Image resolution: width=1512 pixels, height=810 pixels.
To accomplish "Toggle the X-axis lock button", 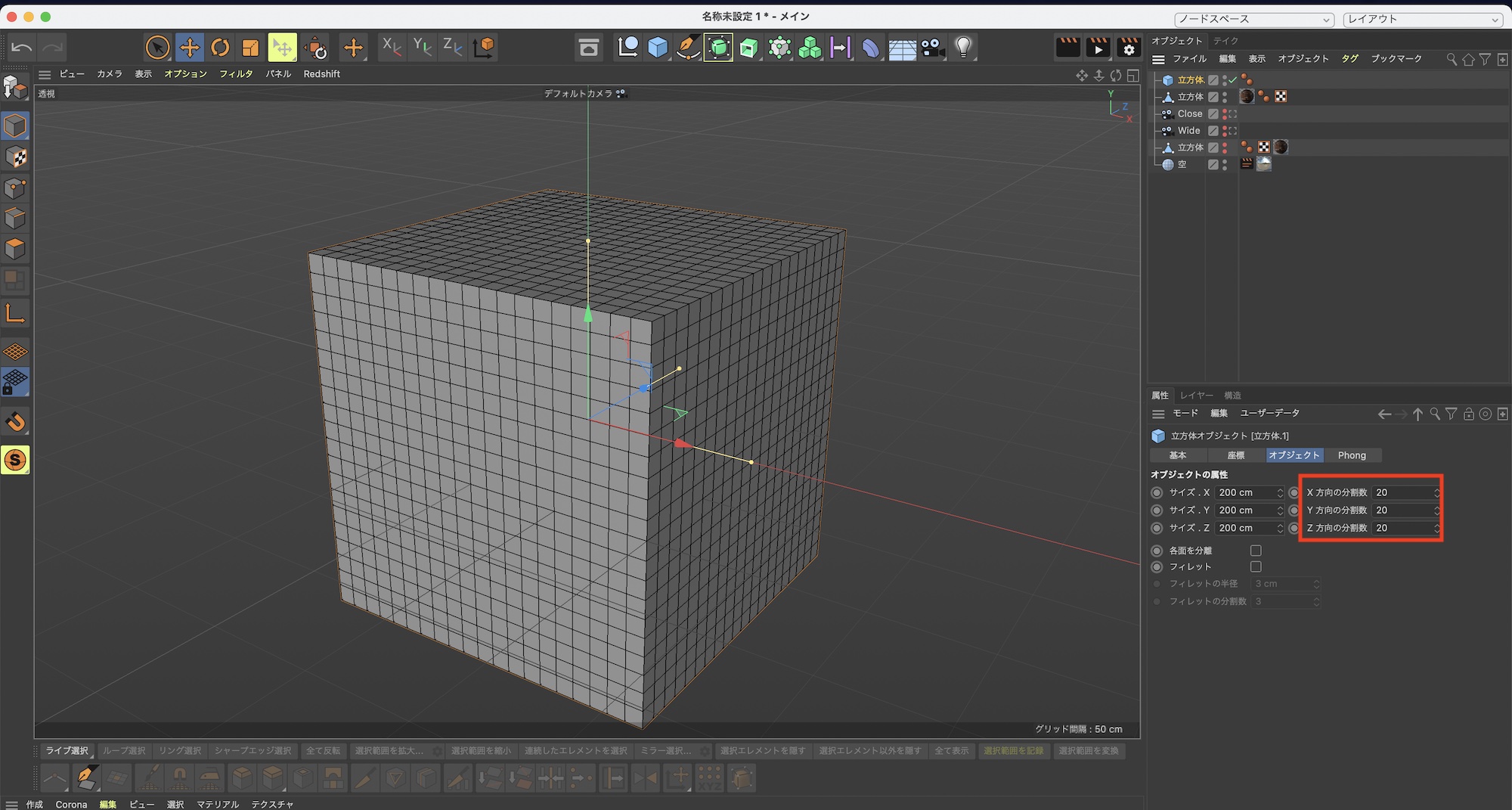I will (x=391, y=48).
